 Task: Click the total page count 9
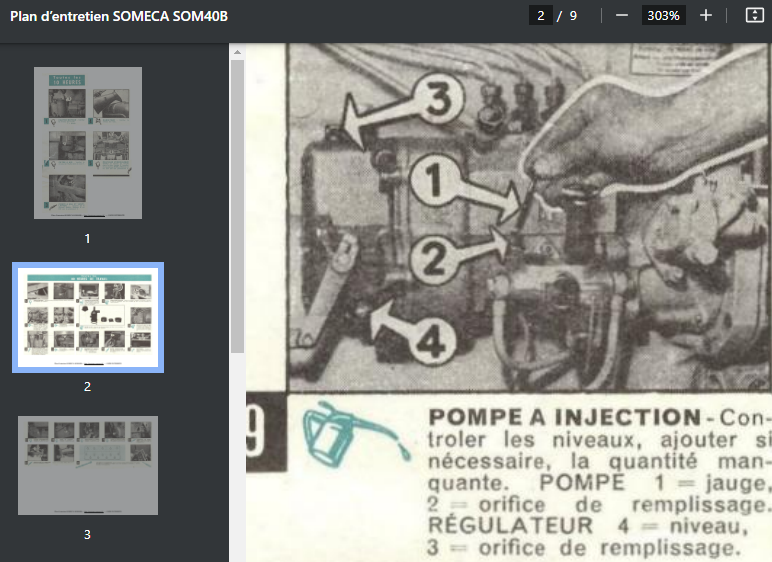pos(573,16)
